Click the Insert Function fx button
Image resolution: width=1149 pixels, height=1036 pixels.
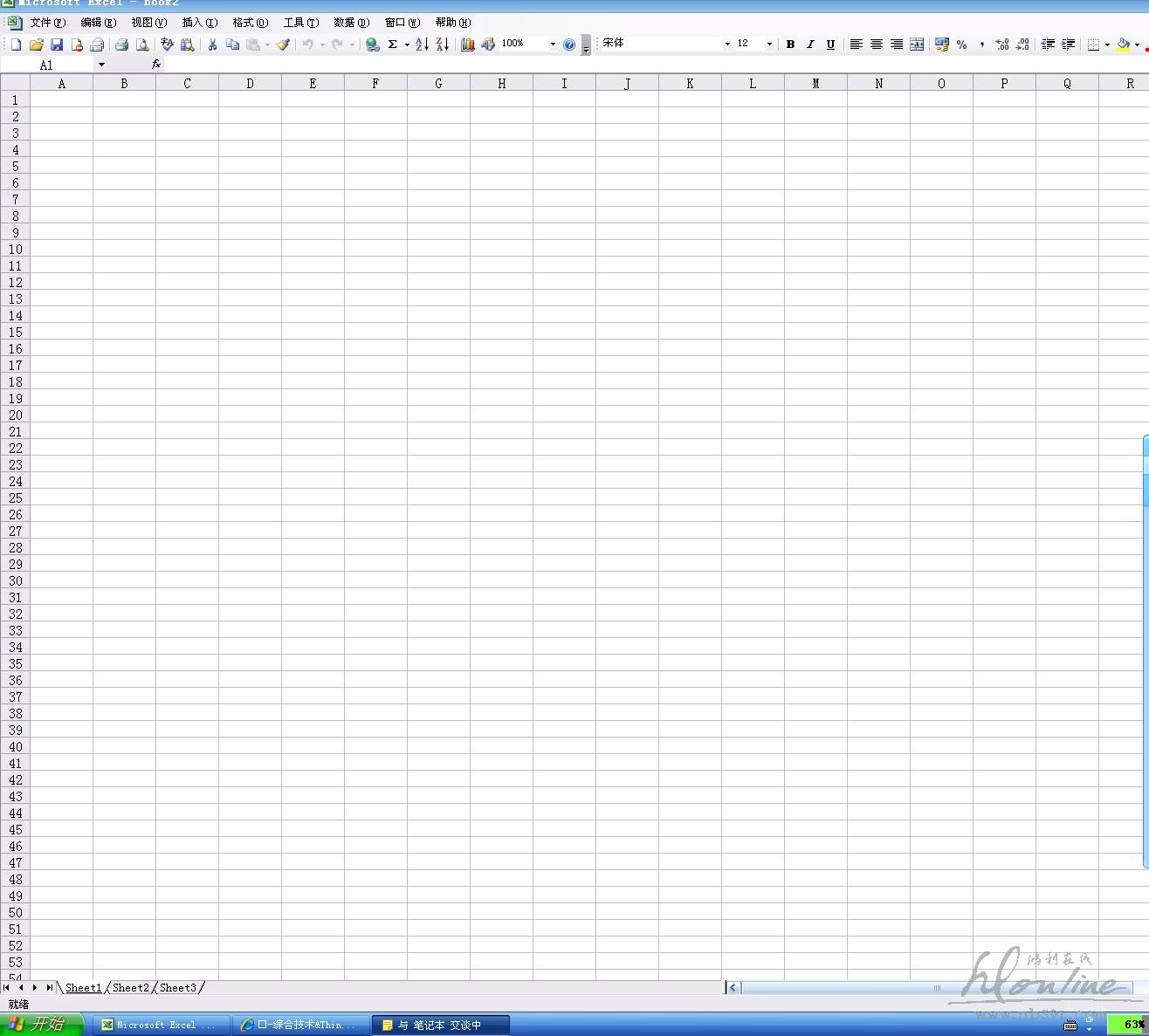coord(156,65)
